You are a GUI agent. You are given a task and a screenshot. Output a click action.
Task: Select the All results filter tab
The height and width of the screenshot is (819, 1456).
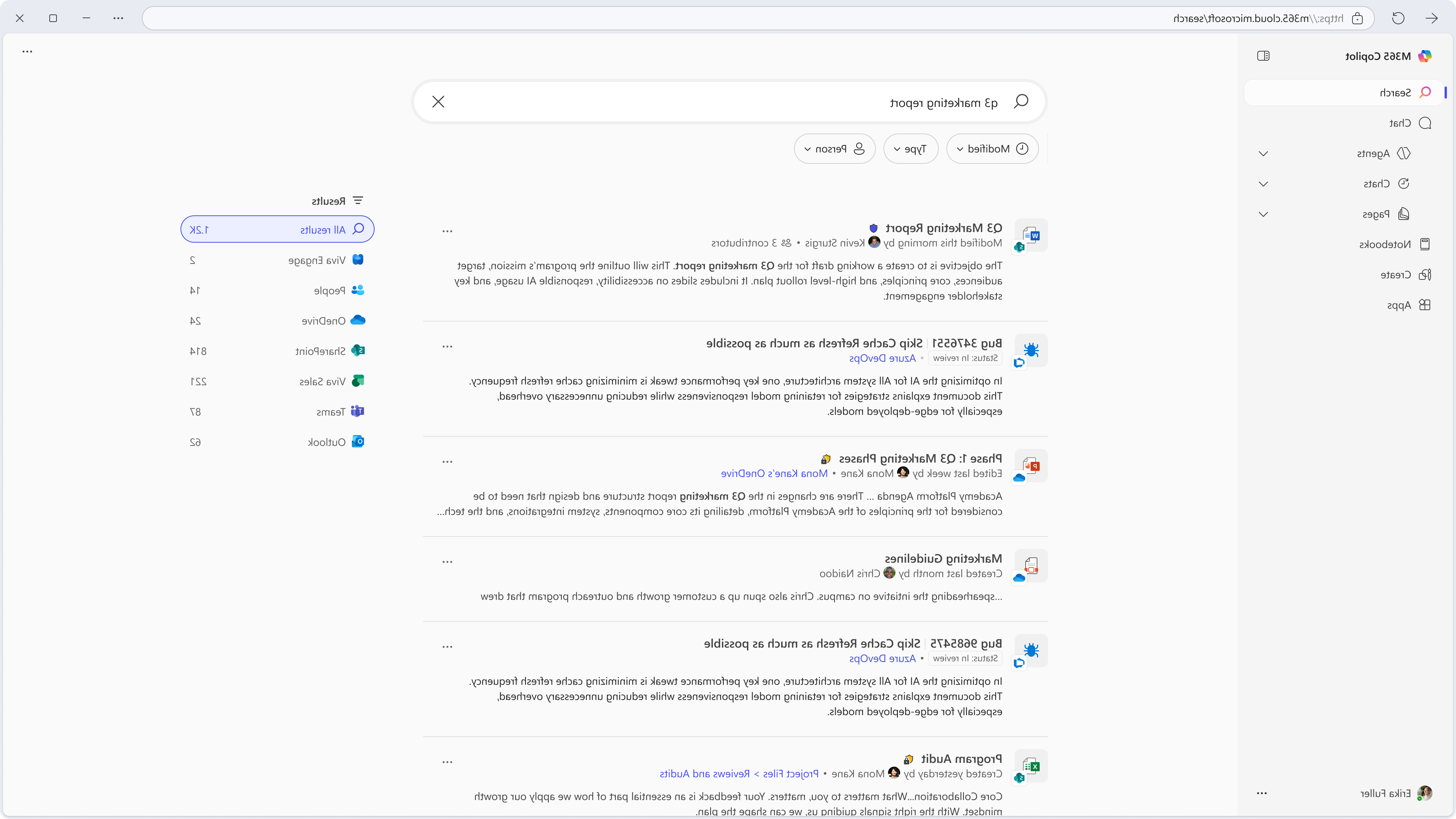point(277,229)
